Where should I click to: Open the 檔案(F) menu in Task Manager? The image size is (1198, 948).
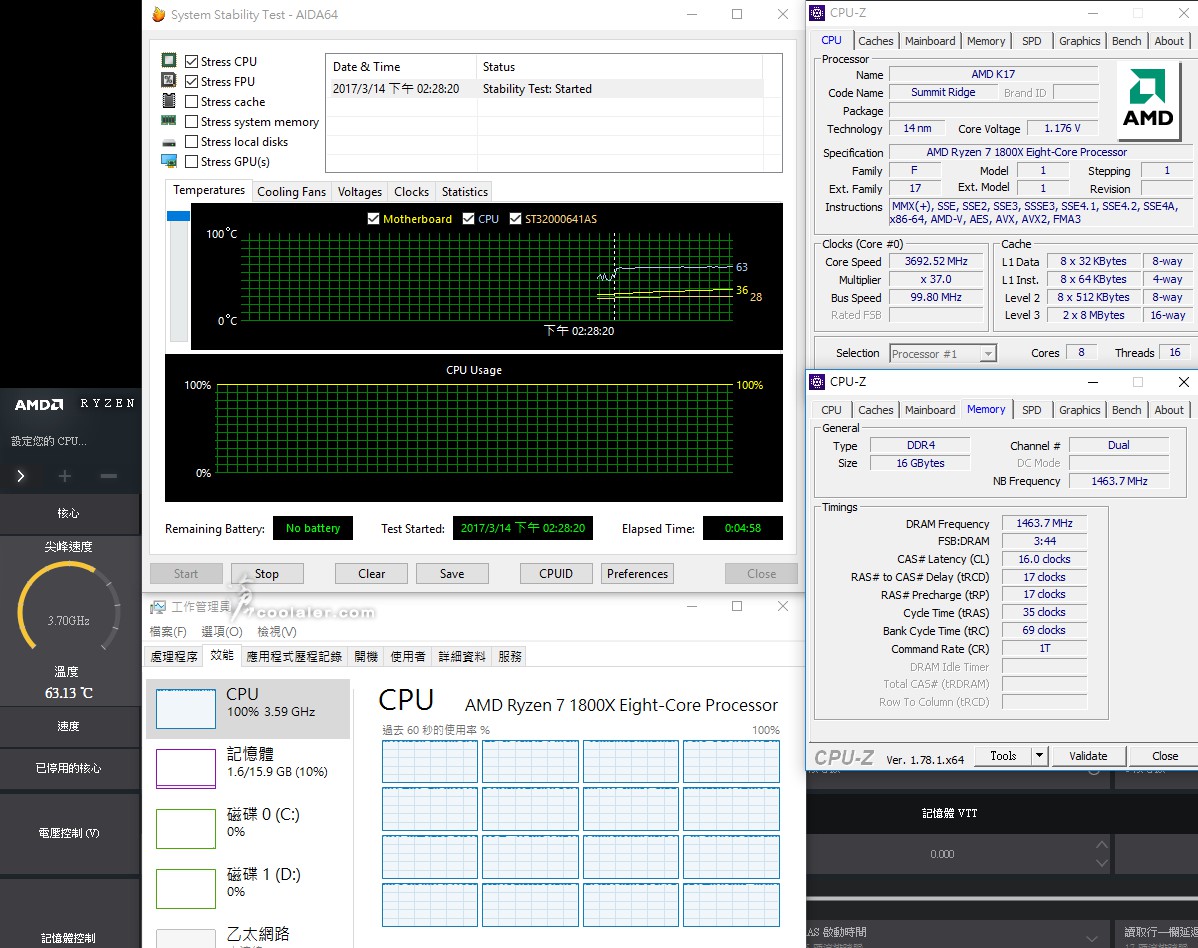[x=168, y=632]
